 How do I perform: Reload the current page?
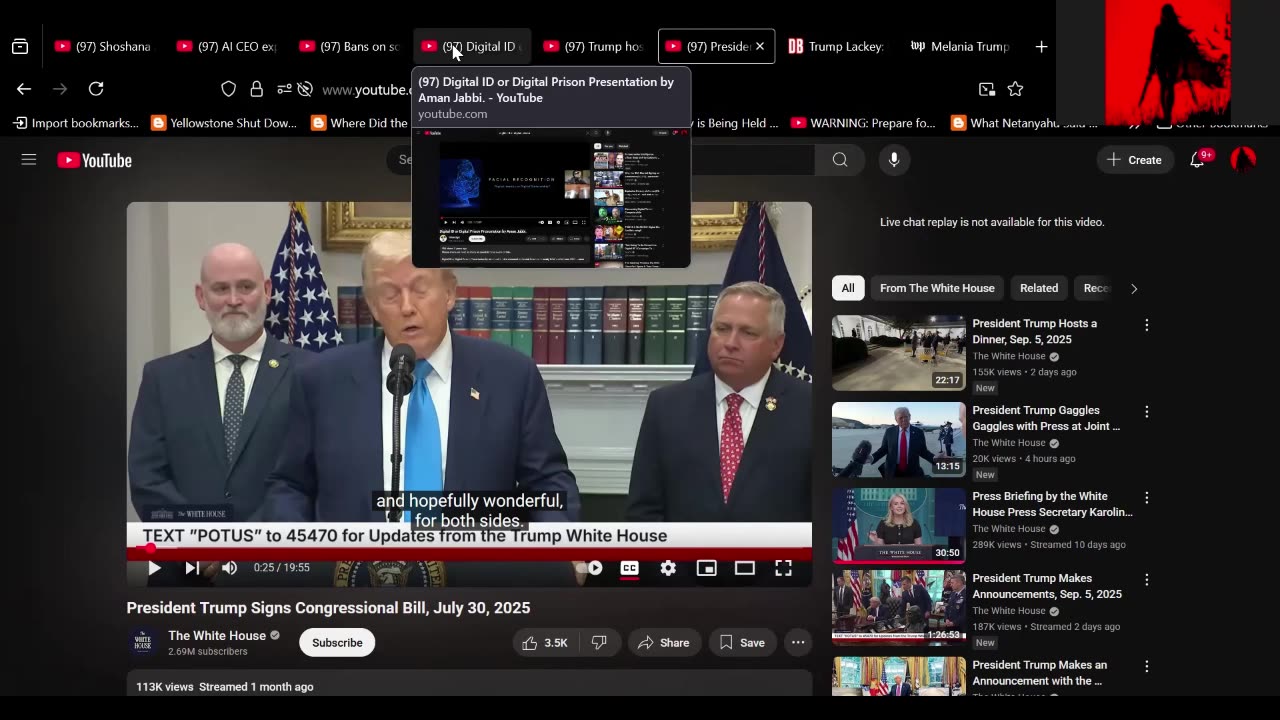(x=96, y=89)
